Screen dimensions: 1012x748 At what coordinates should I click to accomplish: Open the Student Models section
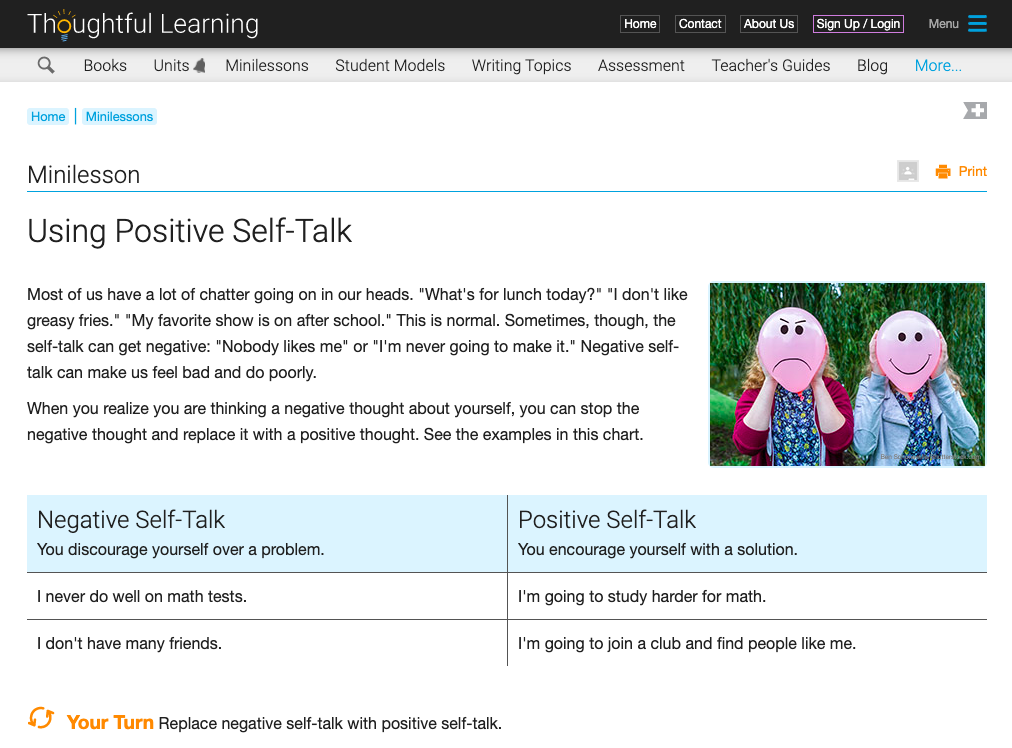tap(389, 65)
